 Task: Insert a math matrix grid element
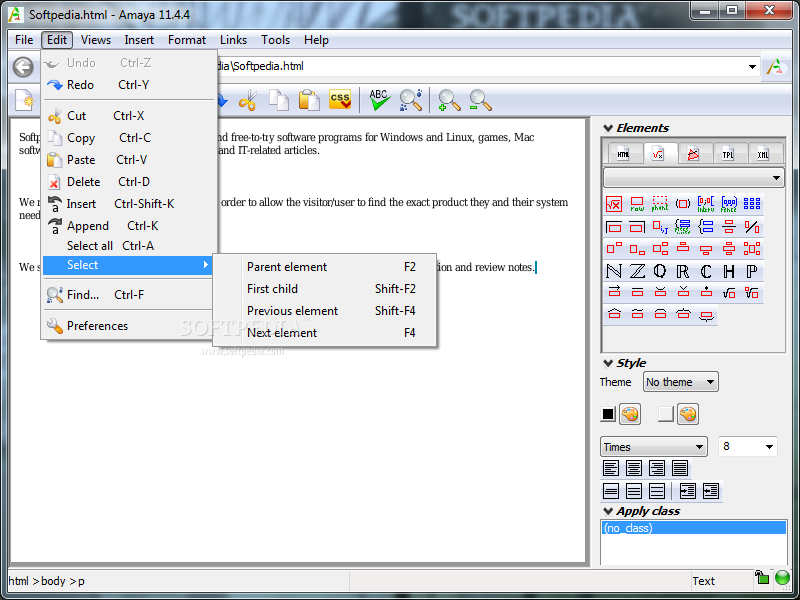point(752,204)
